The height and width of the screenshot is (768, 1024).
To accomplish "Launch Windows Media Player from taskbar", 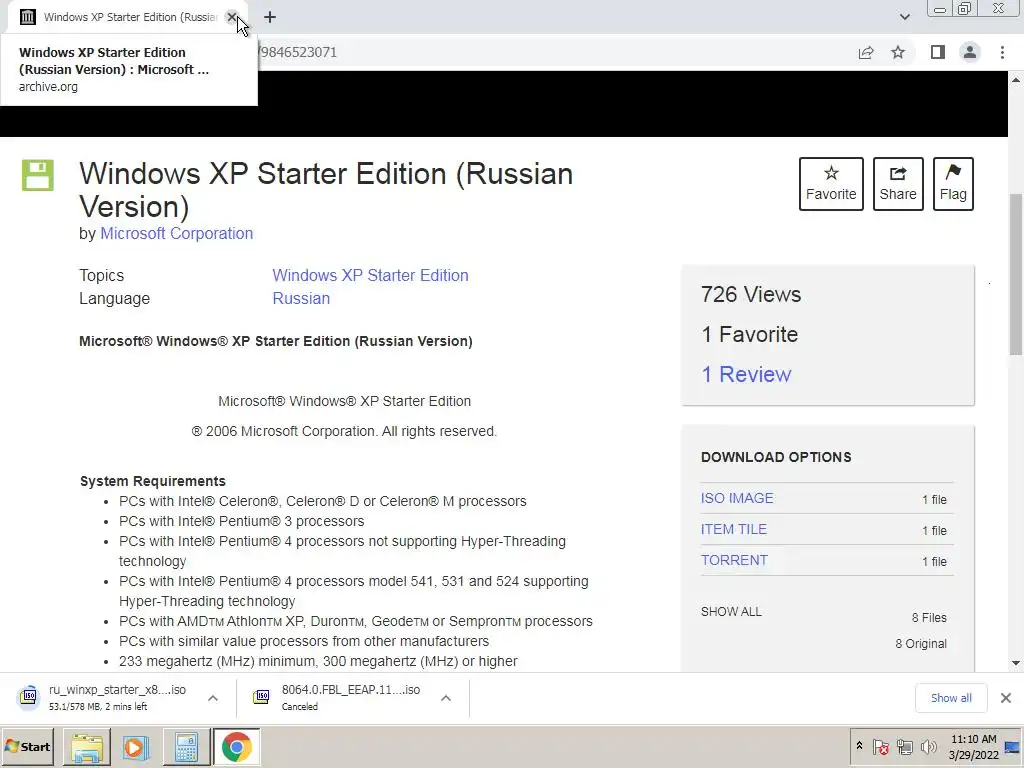I will pos(136,747).
